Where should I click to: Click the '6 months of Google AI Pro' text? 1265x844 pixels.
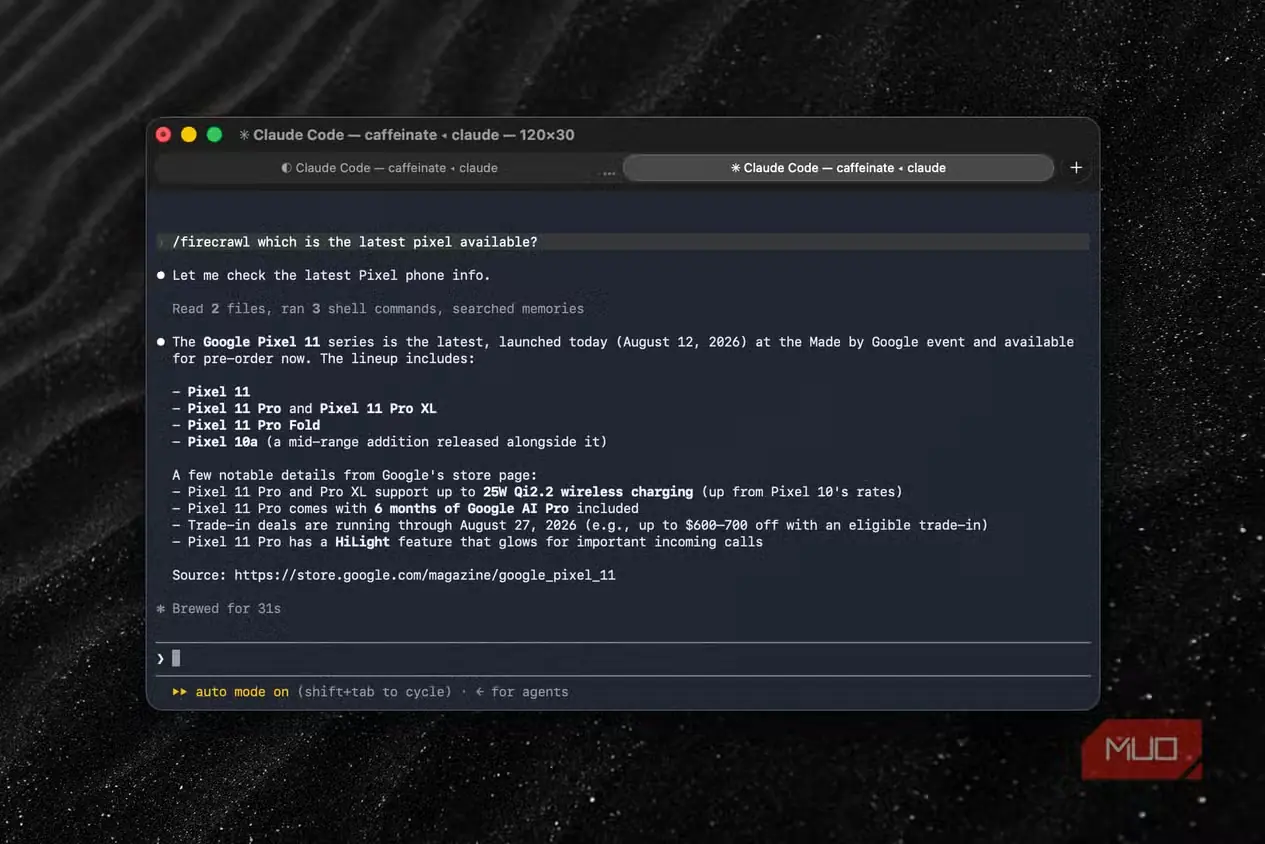click(x=471, y=508)
